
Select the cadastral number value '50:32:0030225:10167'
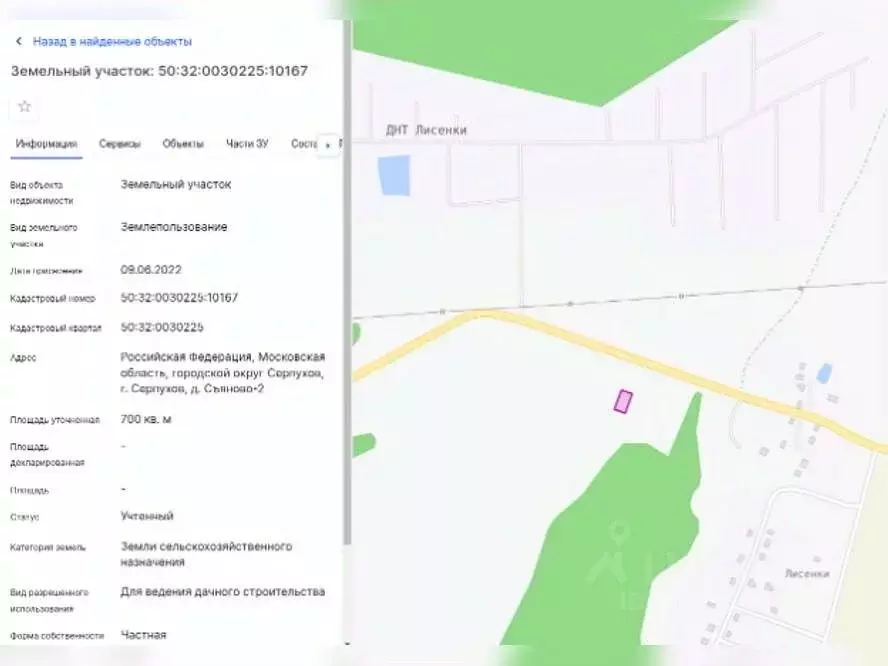(179, 298)
